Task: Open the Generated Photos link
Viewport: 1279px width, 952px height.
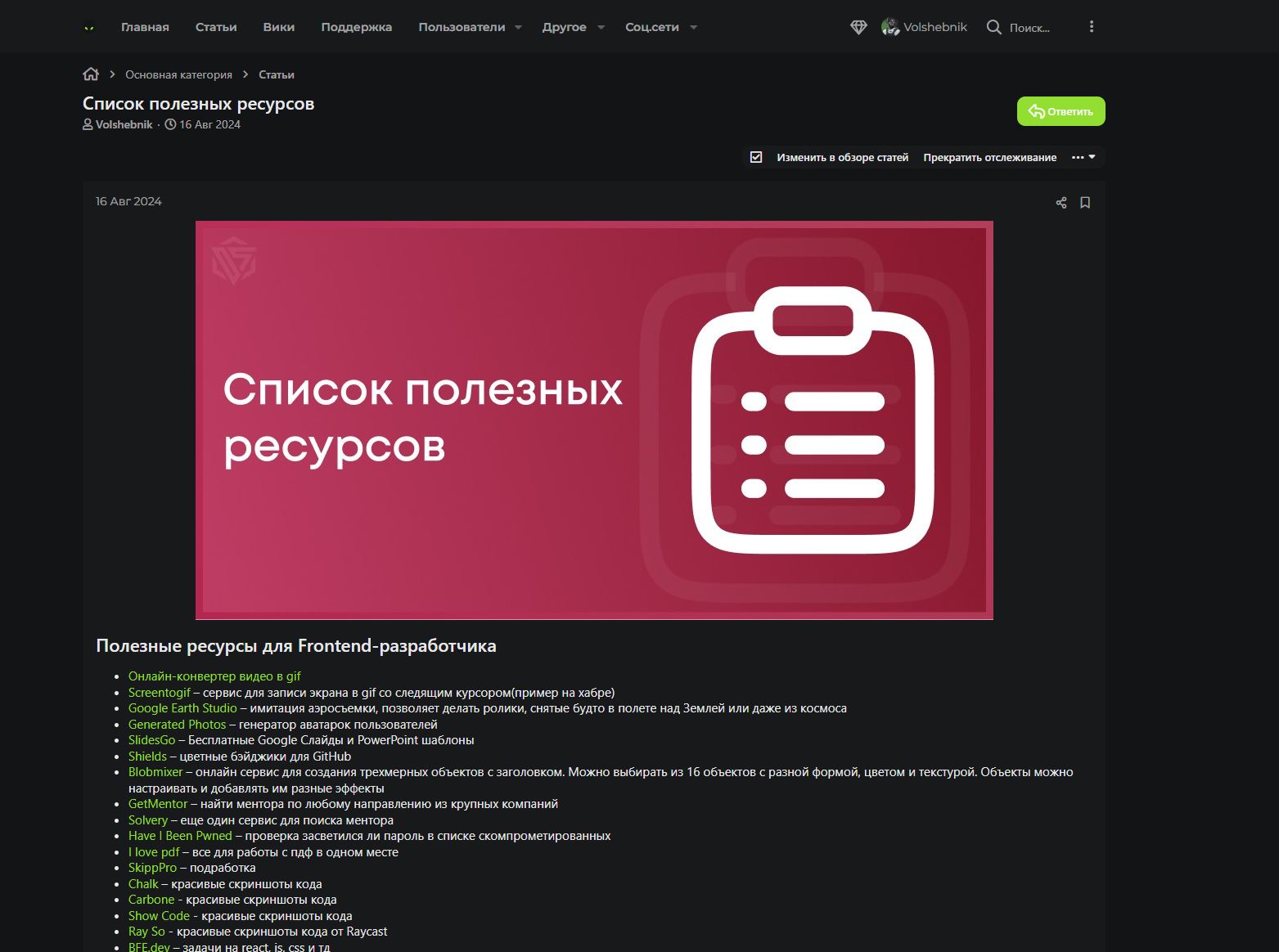Action: [x=177, y=724]
